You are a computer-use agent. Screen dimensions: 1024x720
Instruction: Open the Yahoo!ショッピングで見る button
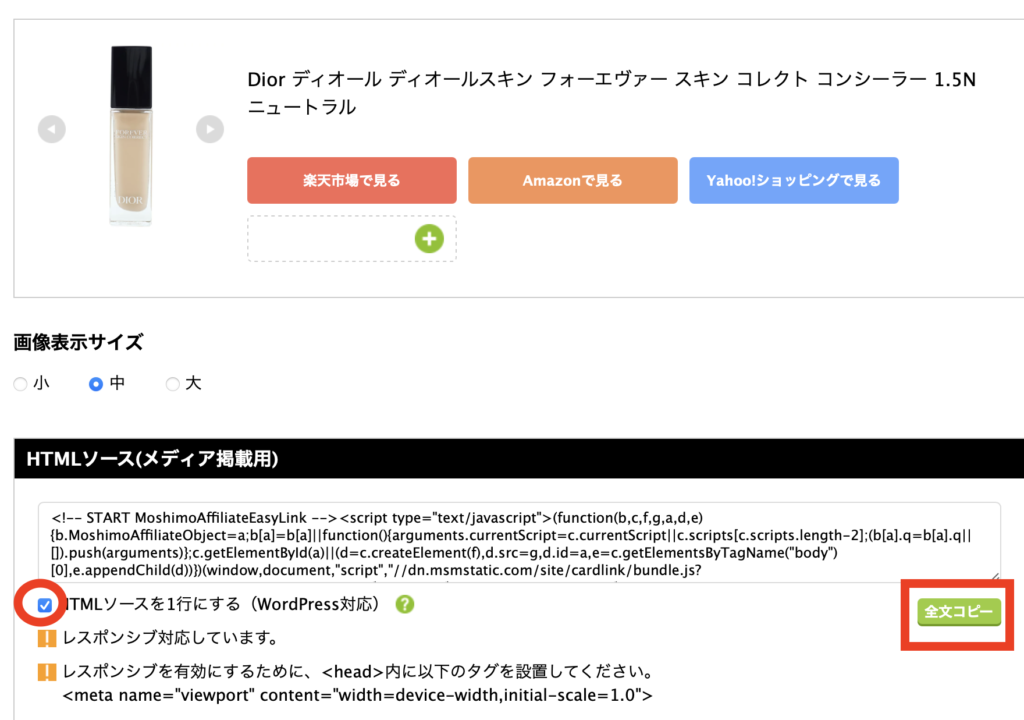(793, 180)
